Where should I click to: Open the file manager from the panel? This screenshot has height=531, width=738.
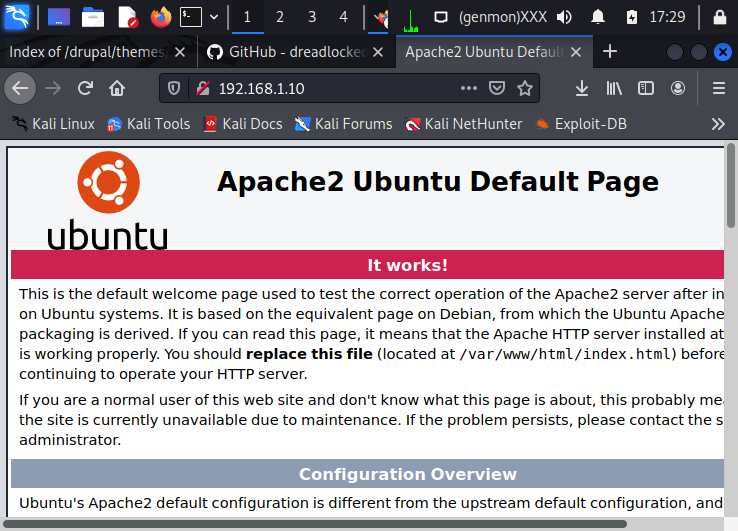[x=93, y=17]
